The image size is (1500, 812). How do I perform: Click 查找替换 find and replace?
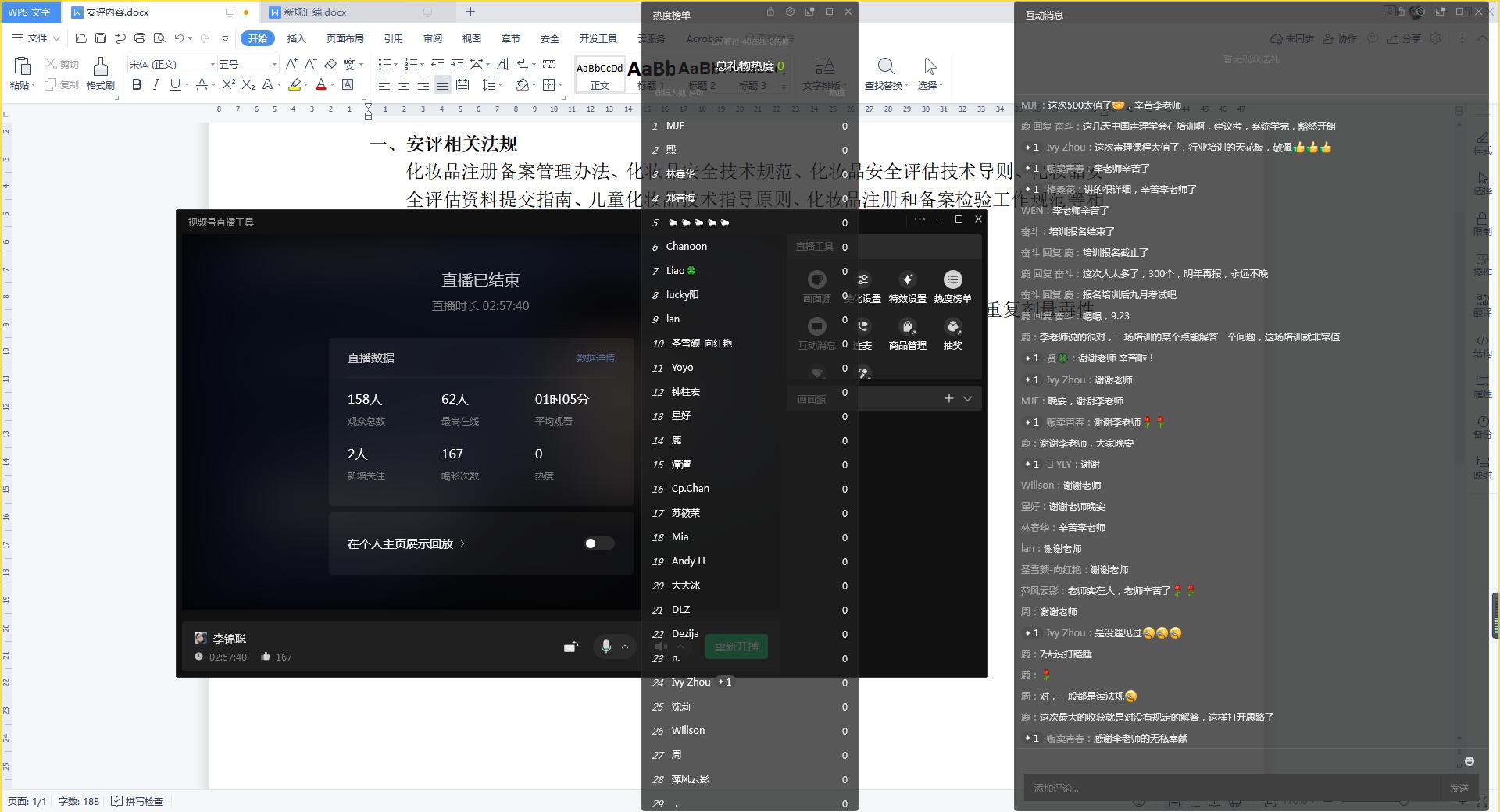pos(886,73)
